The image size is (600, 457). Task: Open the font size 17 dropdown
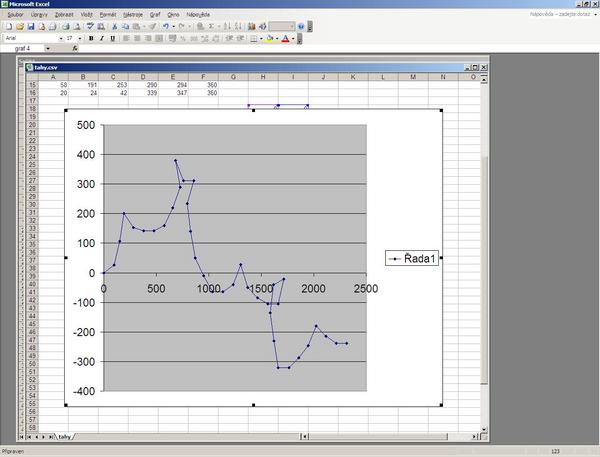80,38
